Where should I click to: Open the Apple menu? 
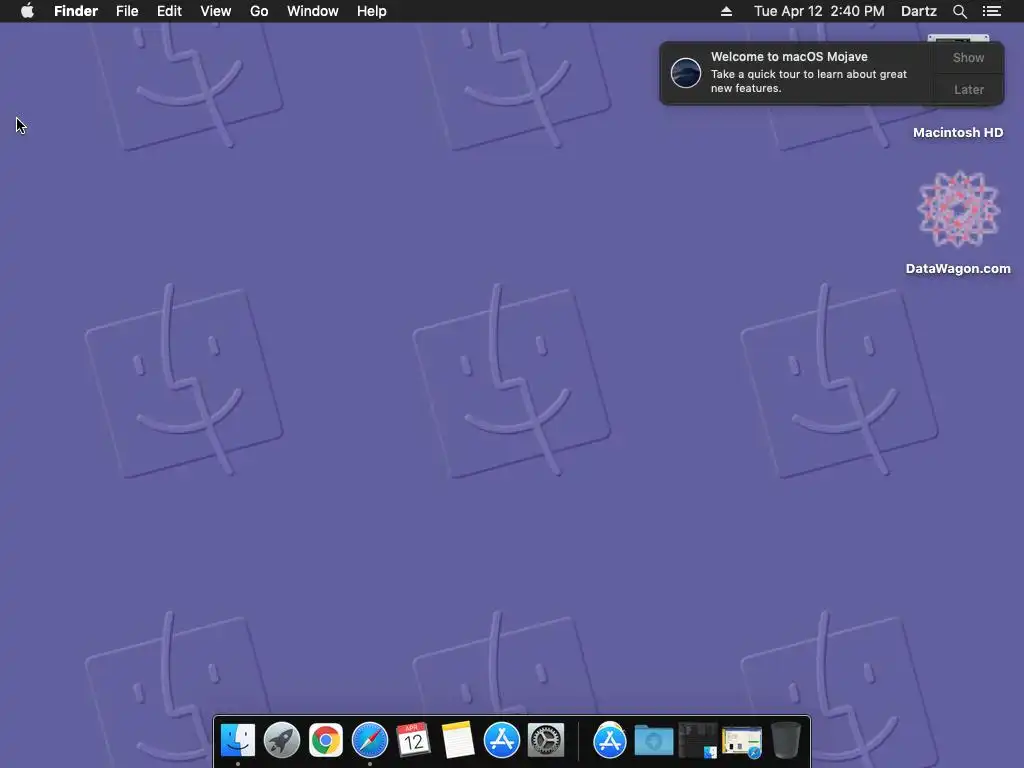27,11
